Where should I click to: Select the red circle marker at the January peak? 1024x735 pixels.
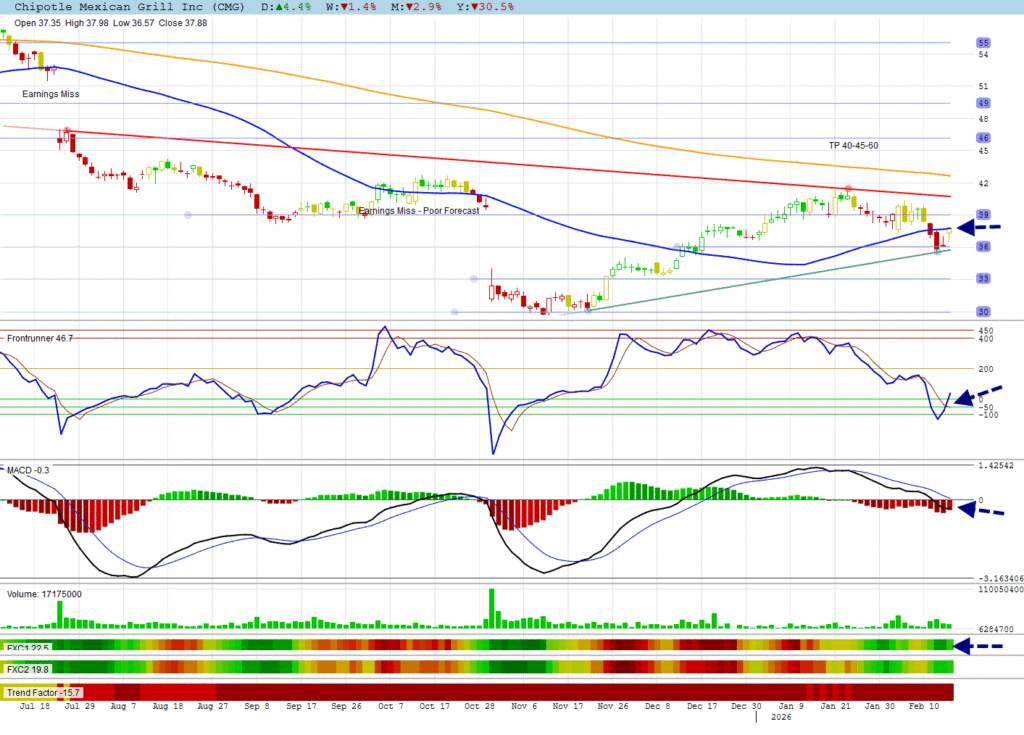point(848,188)
